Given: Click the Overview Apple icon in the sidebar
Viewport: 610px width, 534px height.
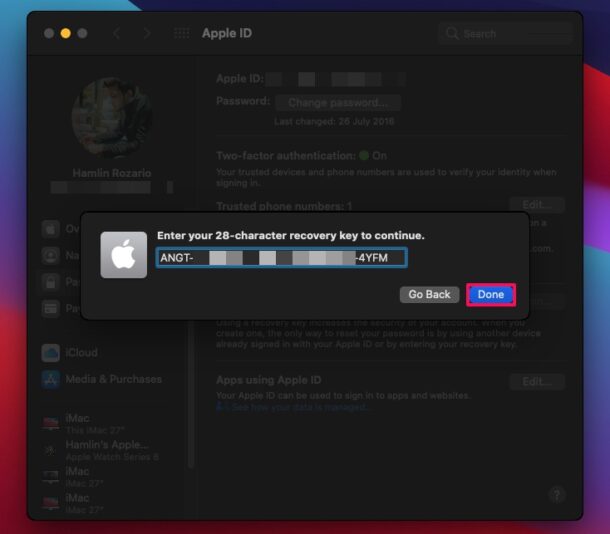Looking at the screenshot, I should pyautogui.click(x=51, y=229).
